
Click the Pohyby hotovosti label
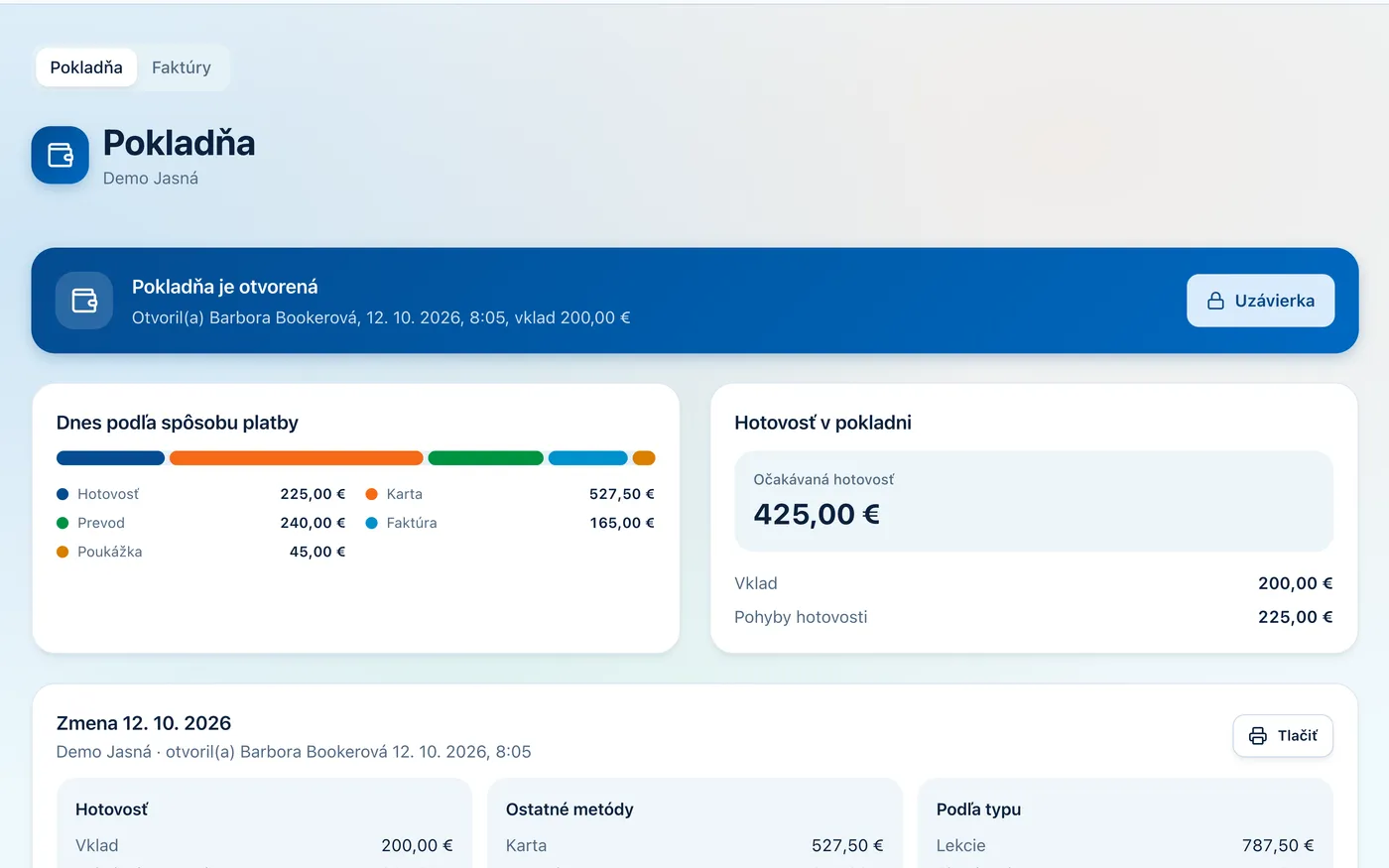tap(801, 617)
